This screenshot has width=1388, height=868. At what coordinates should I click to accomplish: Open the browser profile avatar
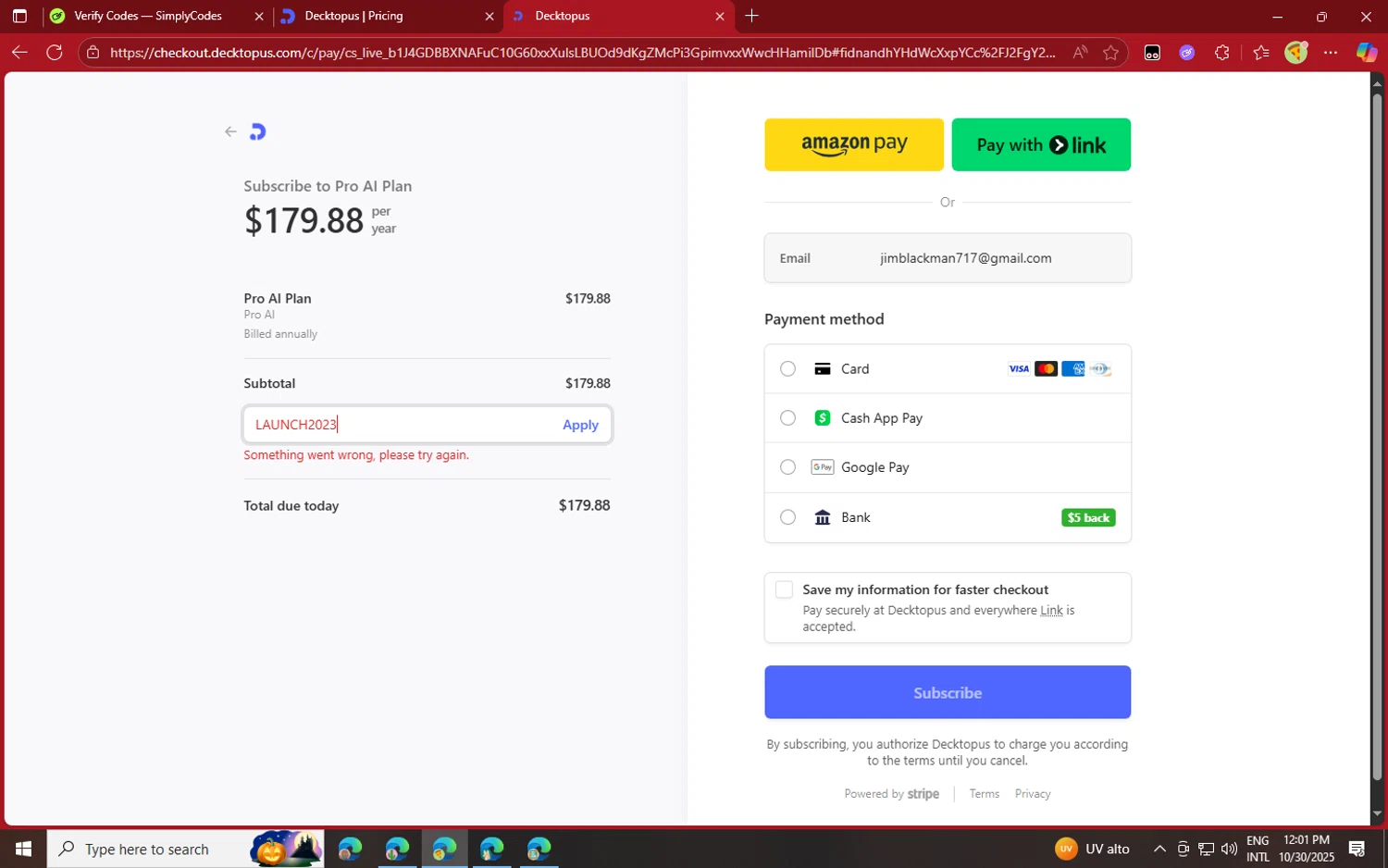coord(1296,53)
